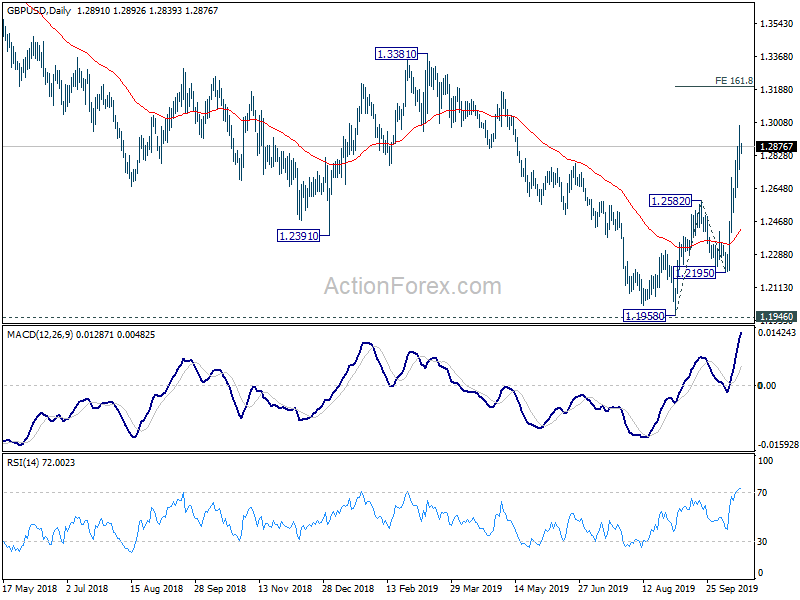Screen dimensions: 800x600
Task: Click the 1.22880 price axis value
Action: point(777,255)
